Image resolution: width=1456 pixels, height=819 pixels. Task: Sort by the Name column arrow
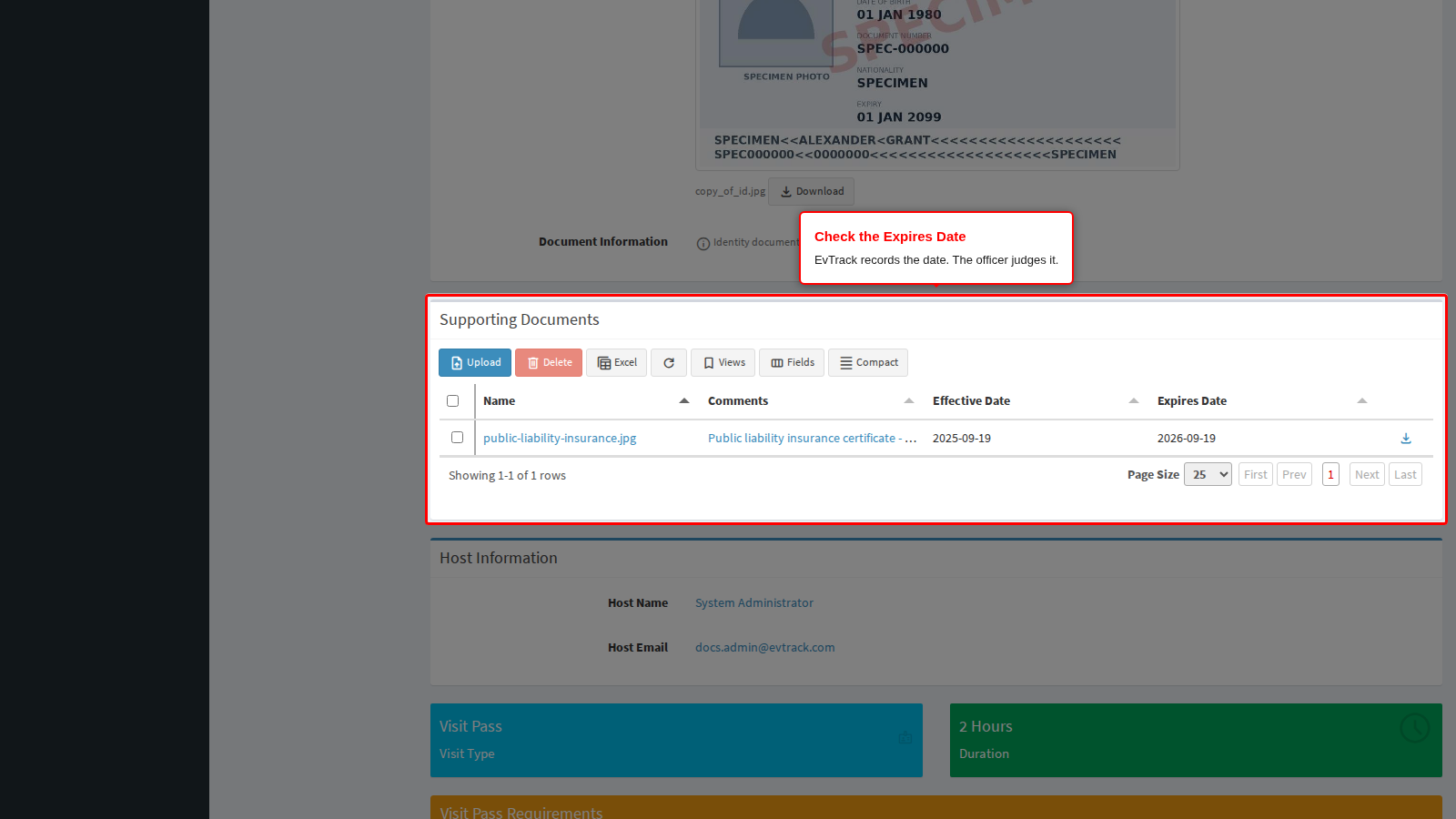coord(684,400)
